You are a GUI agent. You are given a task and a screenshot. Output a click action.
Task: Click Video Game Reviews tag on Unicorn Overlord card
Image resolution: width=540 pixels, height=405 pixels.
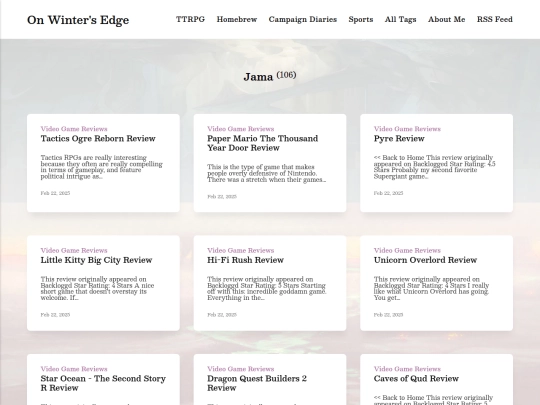407,250
